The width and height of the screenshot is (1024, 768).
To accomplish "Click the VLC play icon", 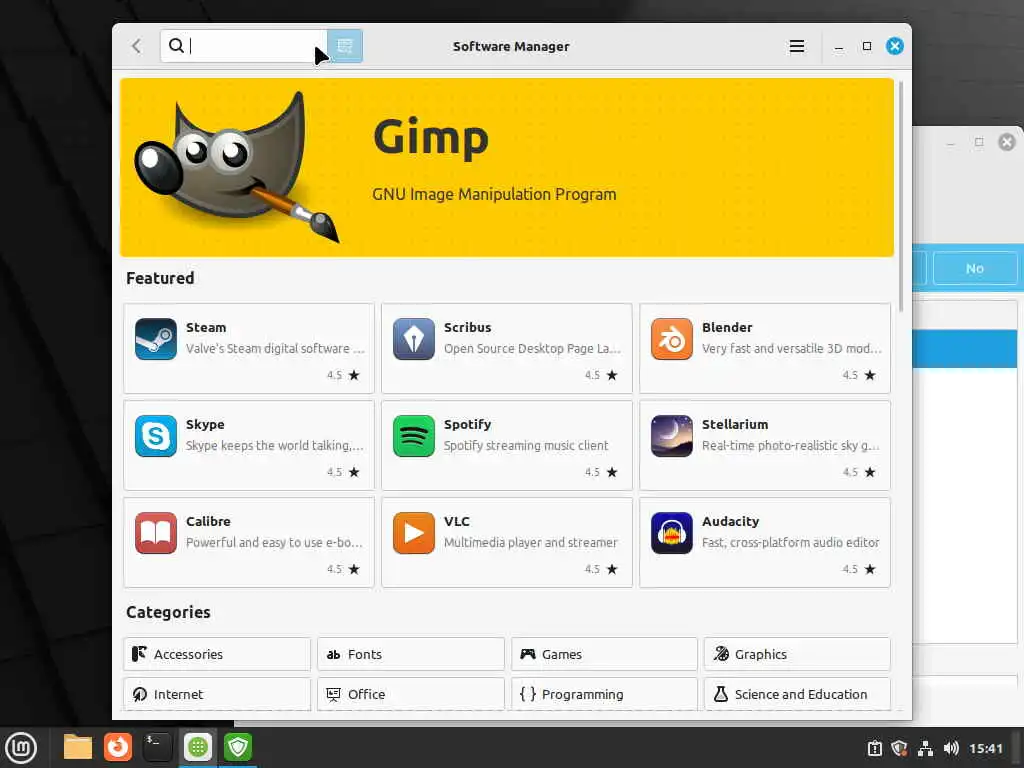I will tap(413, 533).
